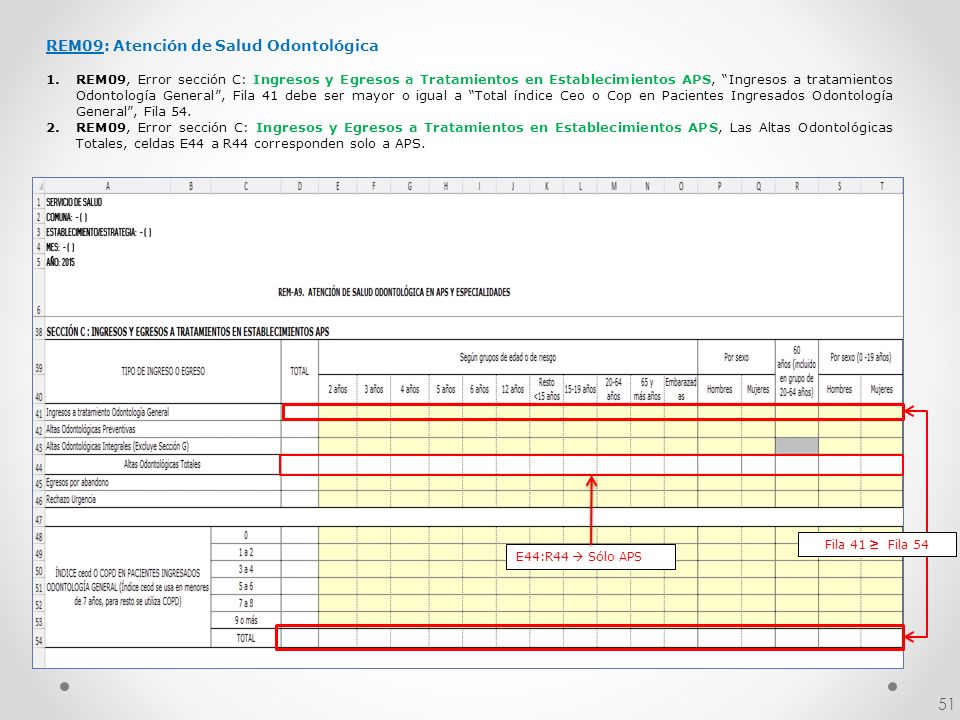Select column R header
This screenshot has height=720, width=960.
pos(797,186)
